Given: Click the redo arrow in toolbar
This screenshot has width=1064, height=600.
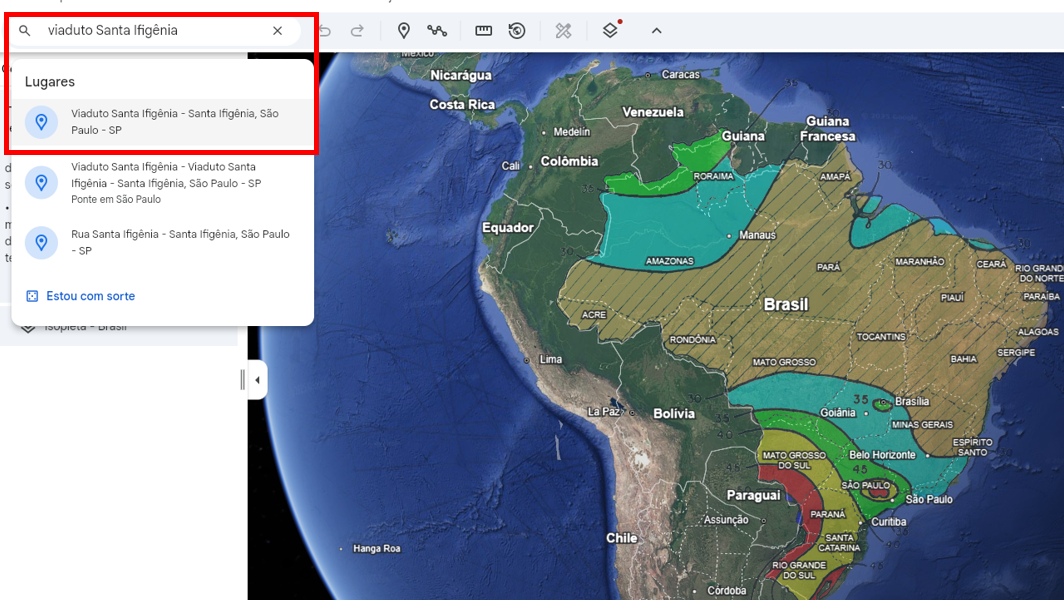Looking at the screenshot, I should (x=357, y=31).
